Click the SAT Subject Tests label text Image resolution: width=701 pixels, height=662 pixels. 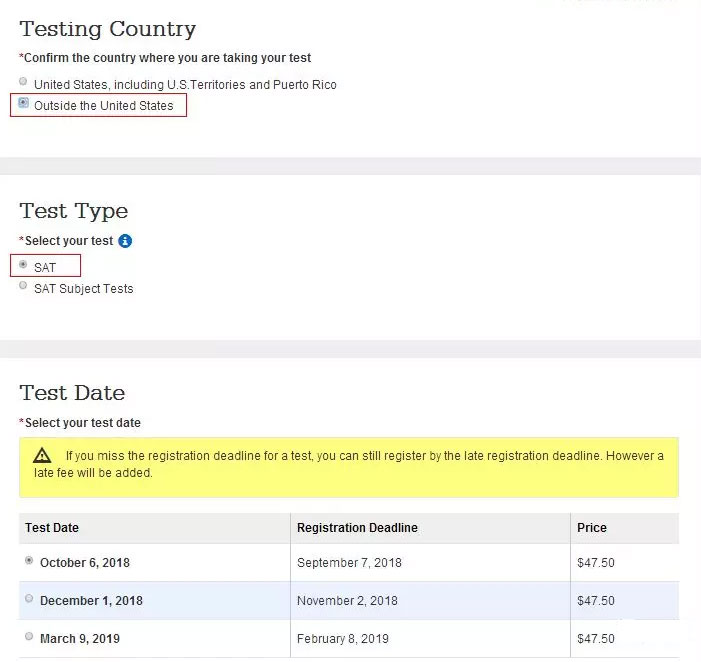pyautogui.click(x=84, y=289)
